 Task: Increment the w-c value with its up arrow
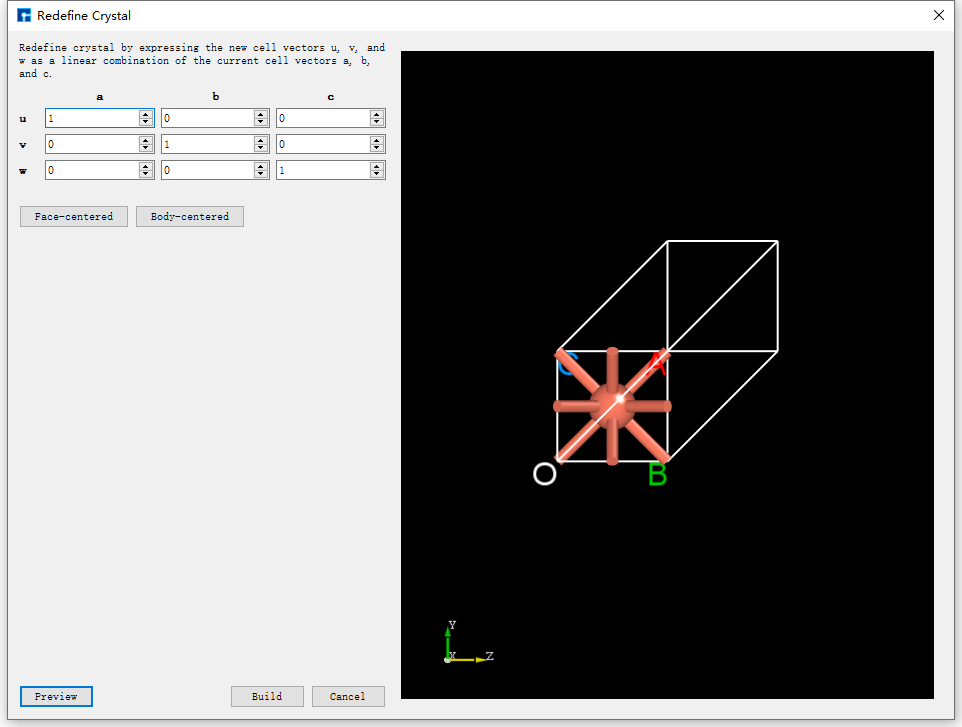[x=376, y=165]
